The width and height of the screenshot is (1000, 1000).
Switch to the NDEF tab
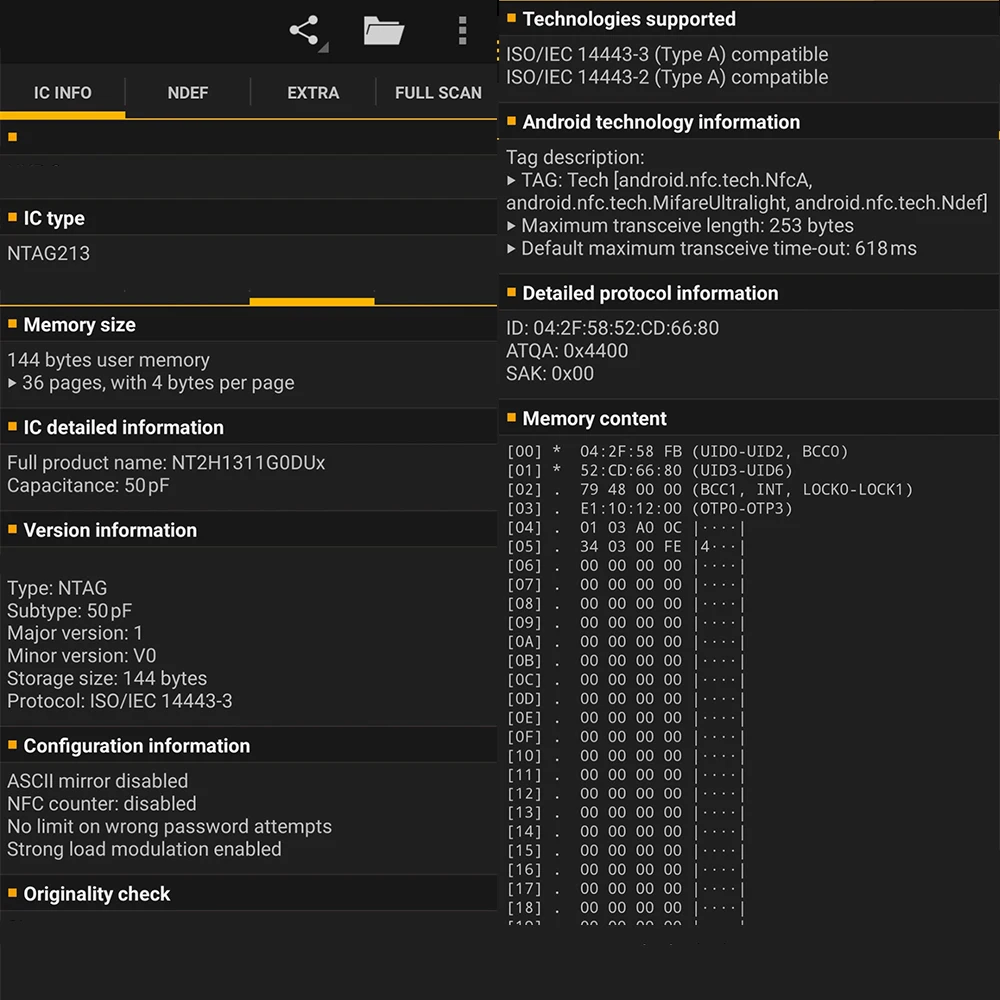pos(188,93)
